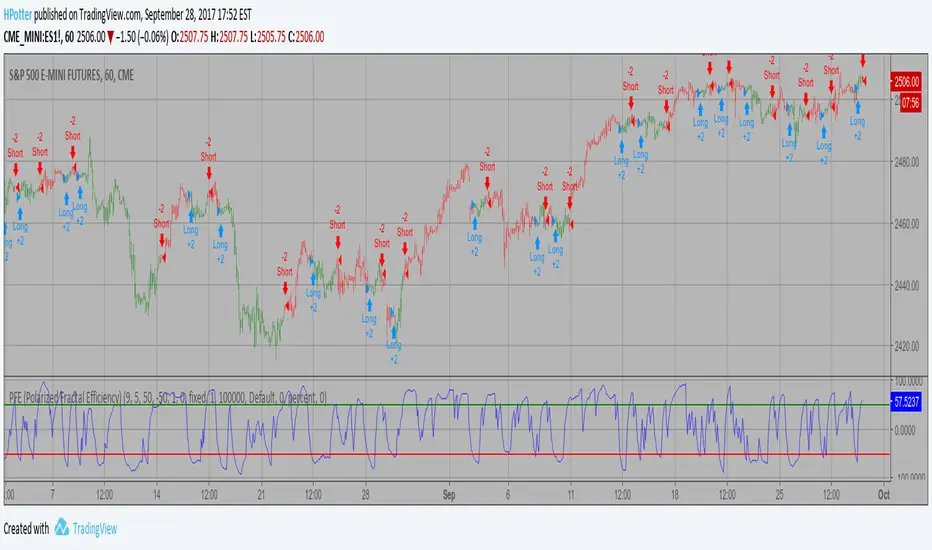Click the C:2506.00 close value

click(306, 37)
